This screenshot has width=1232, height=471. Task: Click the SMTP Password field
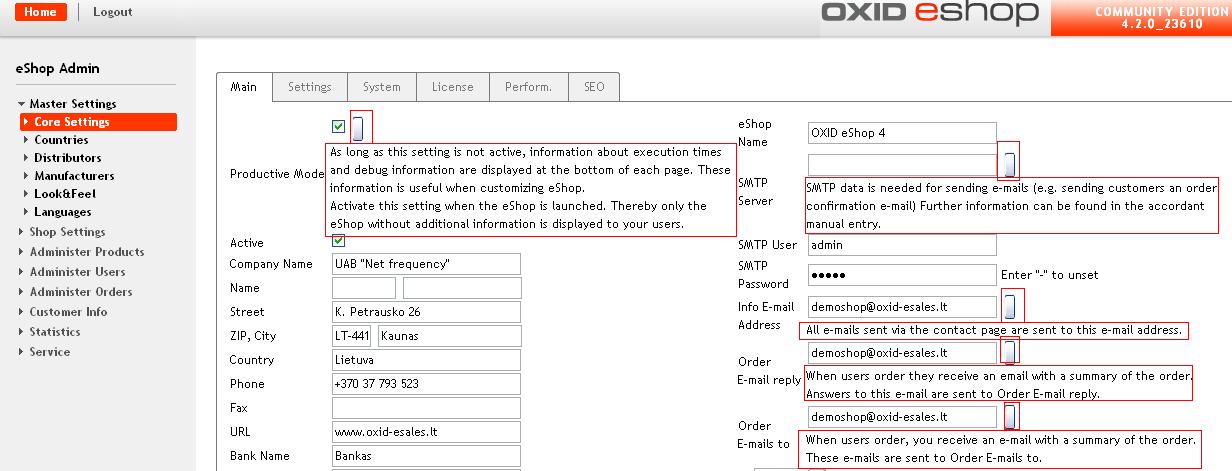[901, 275]
